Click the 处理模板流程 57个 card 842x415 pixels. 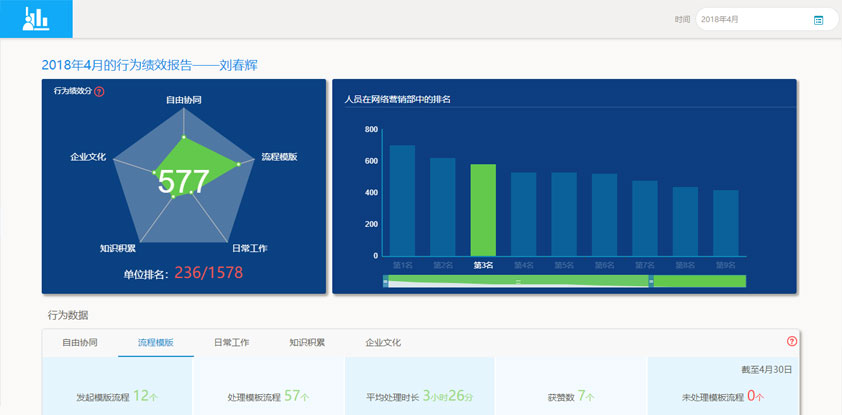[x=268, y=387]
